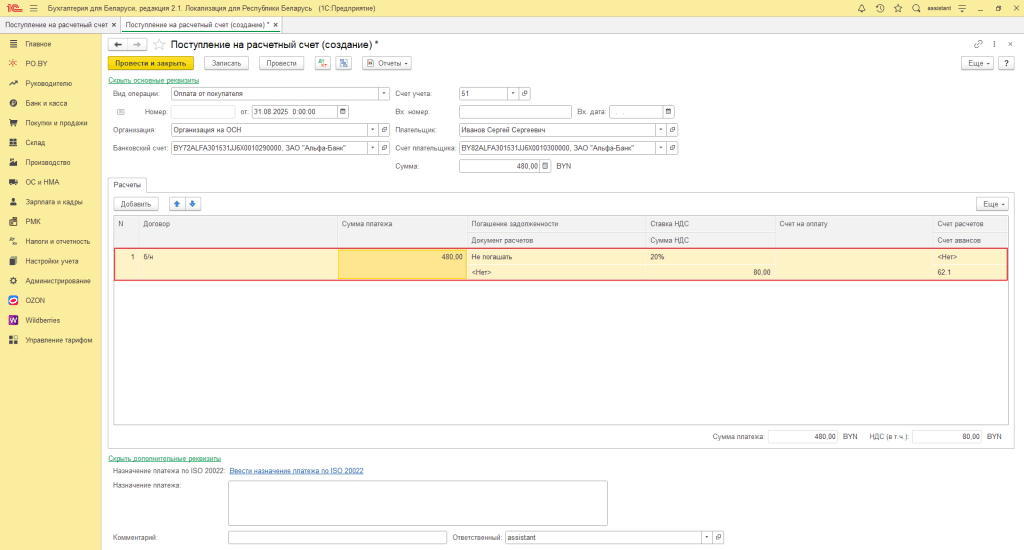Open Еще menu in Расчеты table
This screenshot has height=550, width=1024.
coord(992,204)
